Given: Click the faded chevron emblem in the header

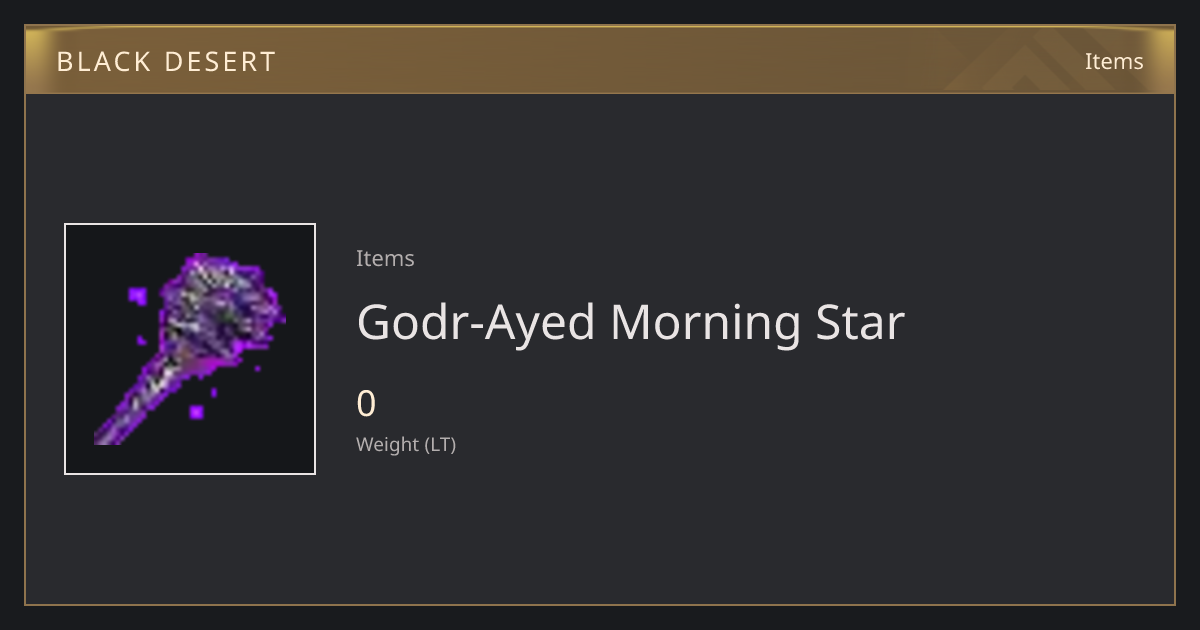Looking at the screenshot, I should click(x=1040, y=60).
